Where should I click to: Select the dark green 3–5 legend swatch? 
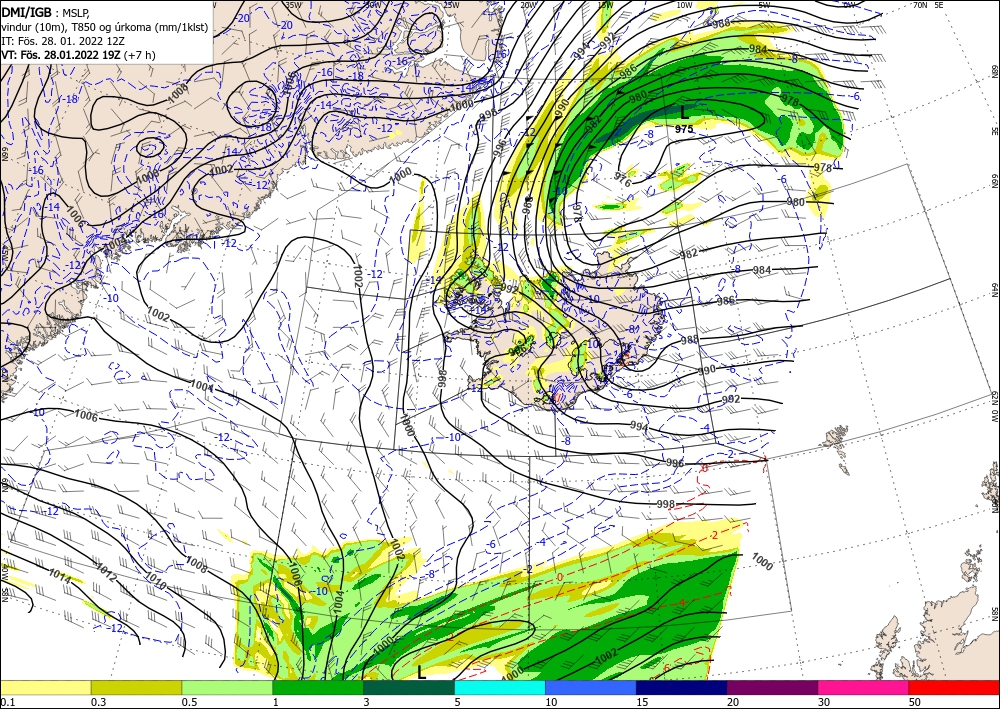(409, 687)
